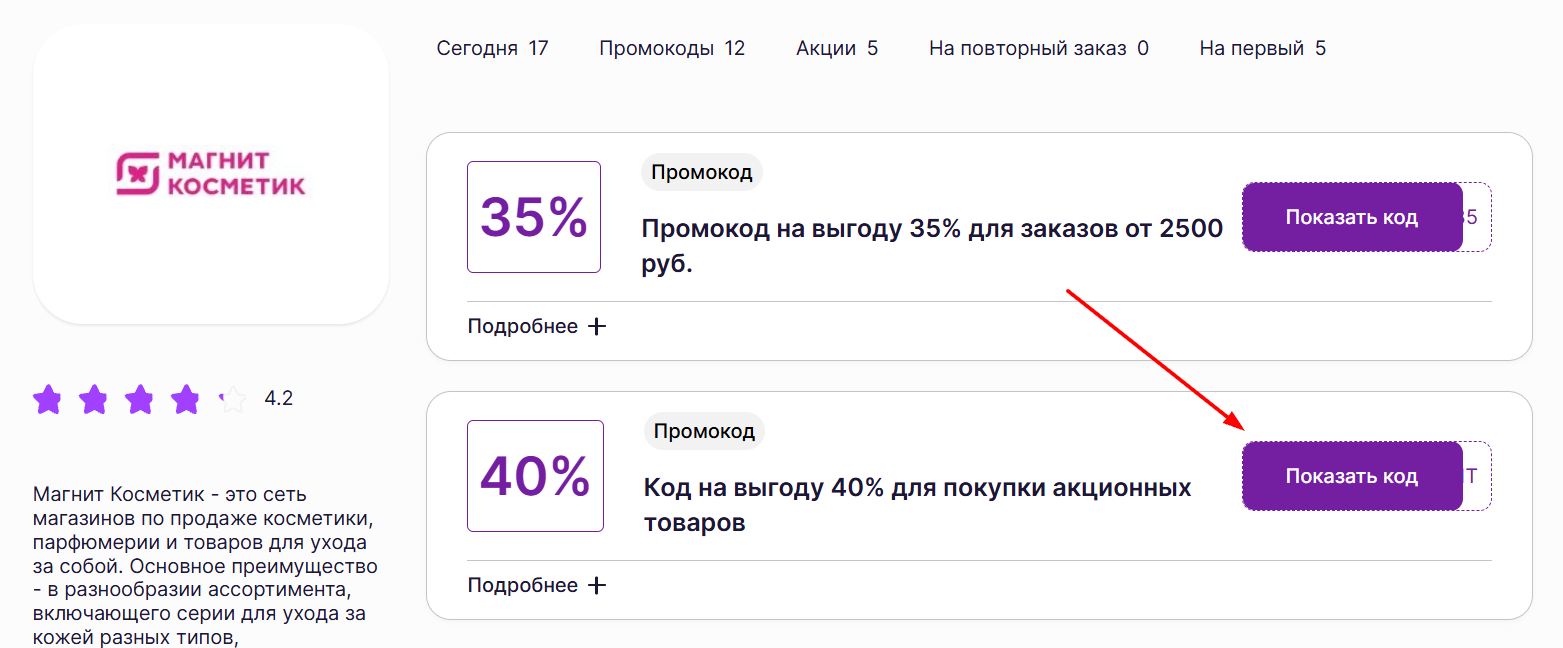1563x648 pixels.
Task: Click the 4.2 rating value
Action: 280,397
